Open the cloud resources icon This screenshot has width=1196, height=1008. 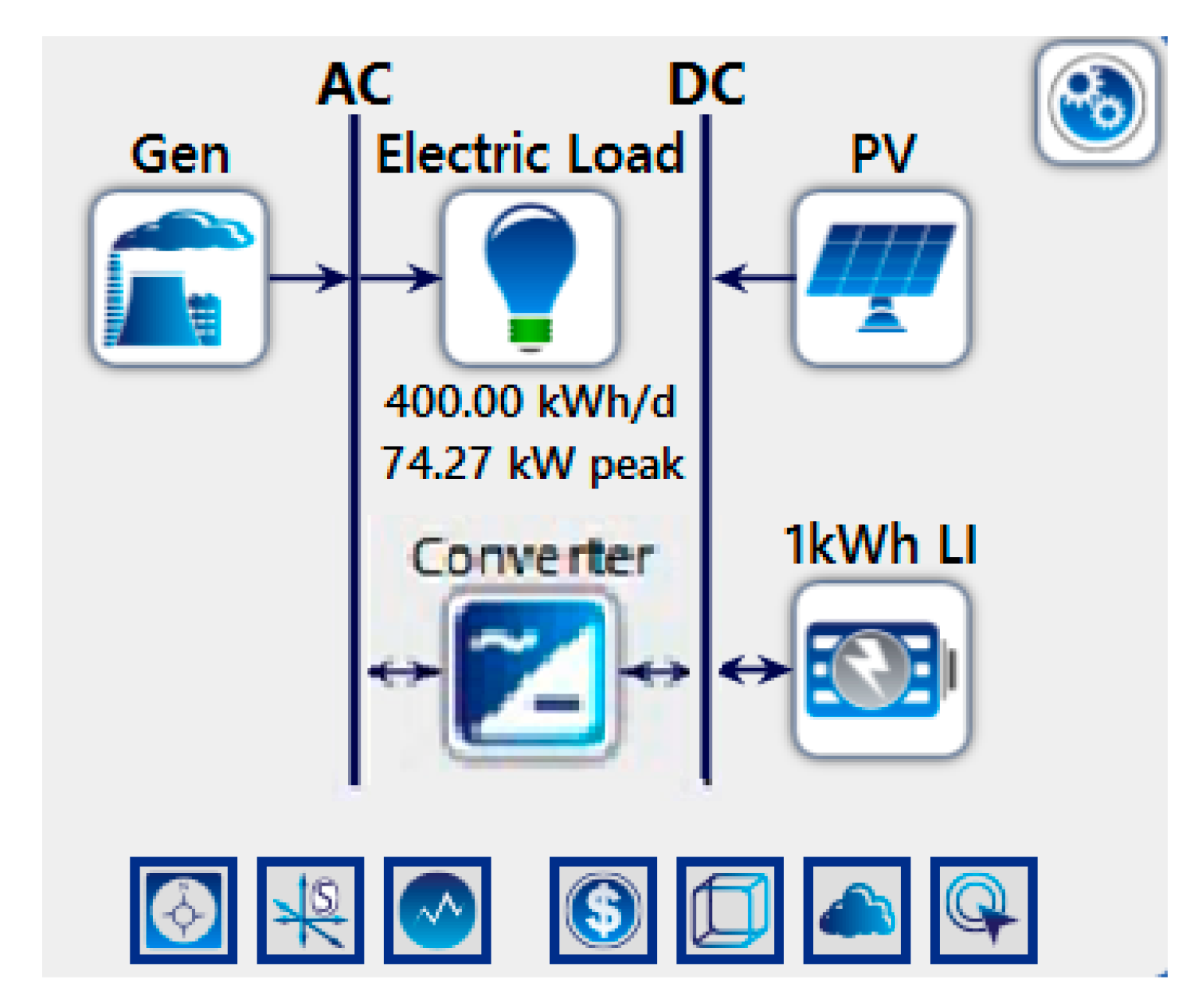[856, 909]
